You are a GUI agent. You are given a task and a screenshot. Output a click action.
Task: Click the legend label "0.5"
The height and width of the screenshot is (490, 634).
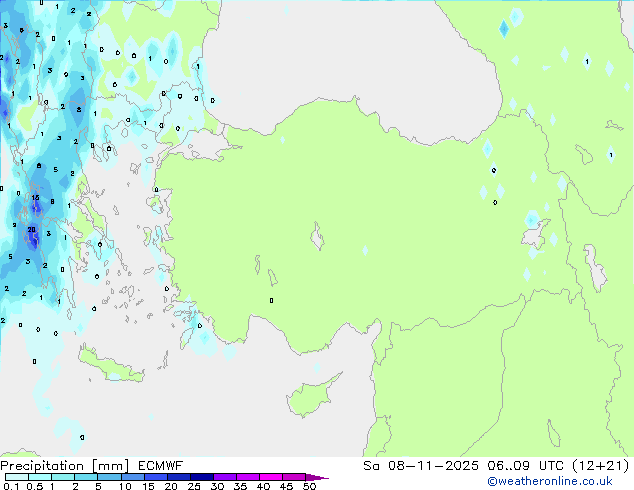pyautogui.click(x=34, y=486)
